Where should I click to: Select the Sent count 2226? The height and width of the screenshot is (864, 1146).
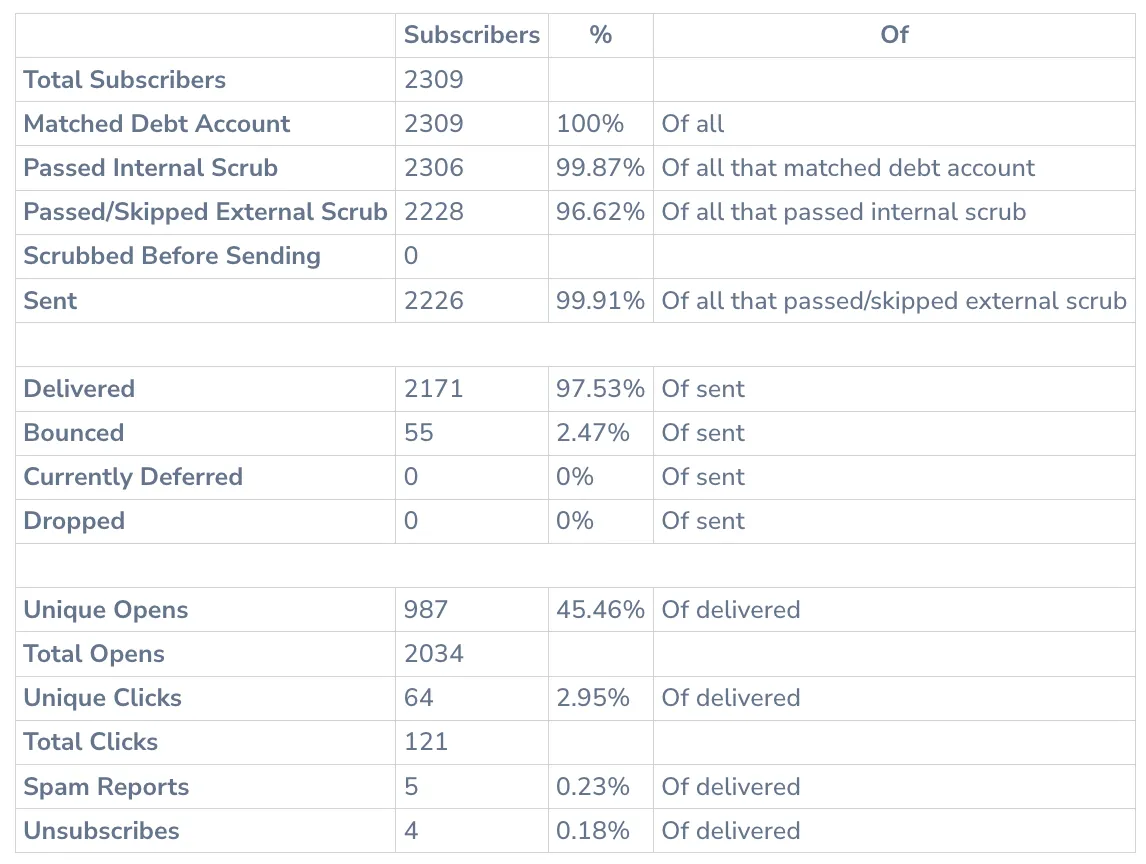coord(434,300)
